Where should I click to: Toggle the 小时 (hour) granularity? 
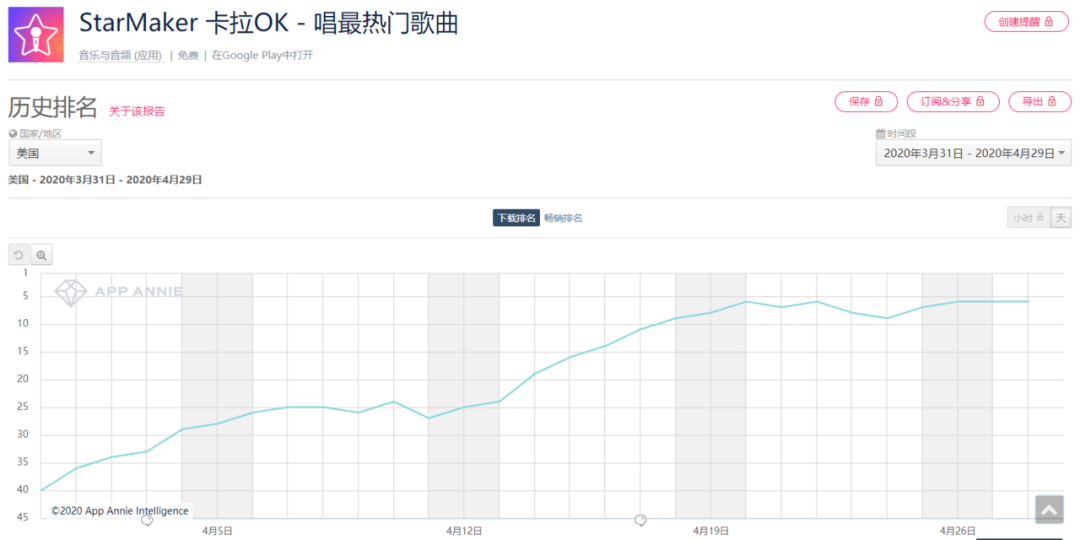pyautogui.click(x=1027, y=217)
